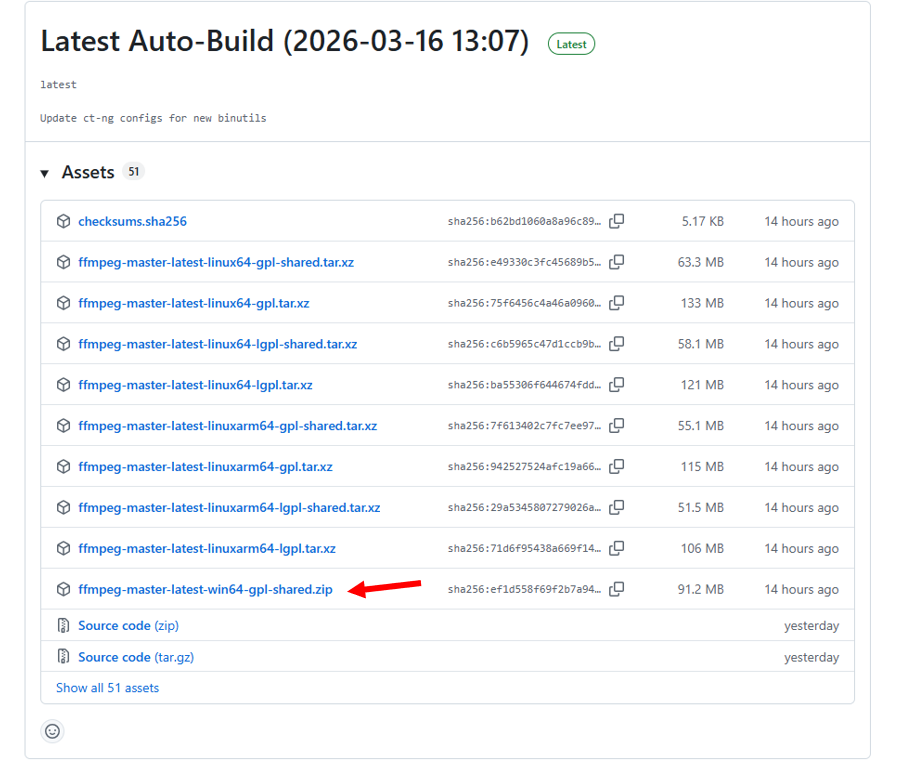Copy hash of linuxarm64-gpl-shared.tar.xz asset
Image resolution: width=916 pixels, height=766 pixels.
(616, 426)
